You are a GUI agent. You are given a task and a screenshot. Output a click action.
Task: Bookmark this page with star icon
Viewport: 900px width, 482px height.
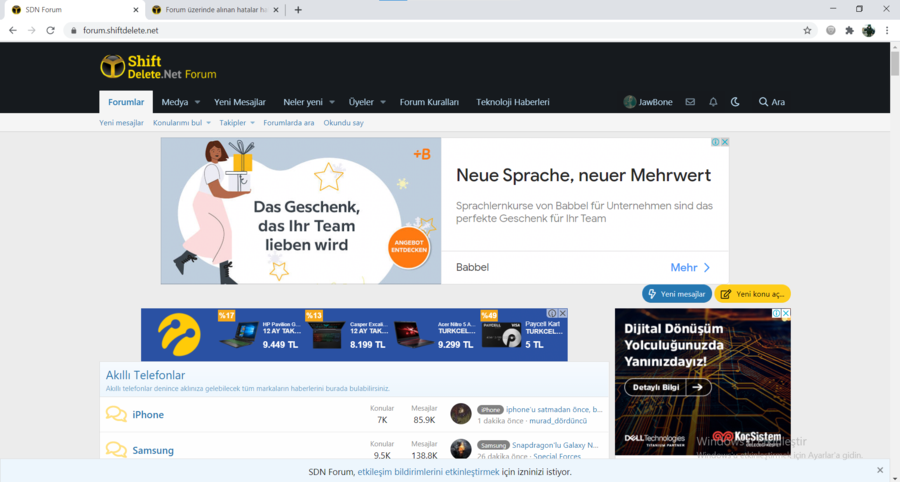(807, 30)
